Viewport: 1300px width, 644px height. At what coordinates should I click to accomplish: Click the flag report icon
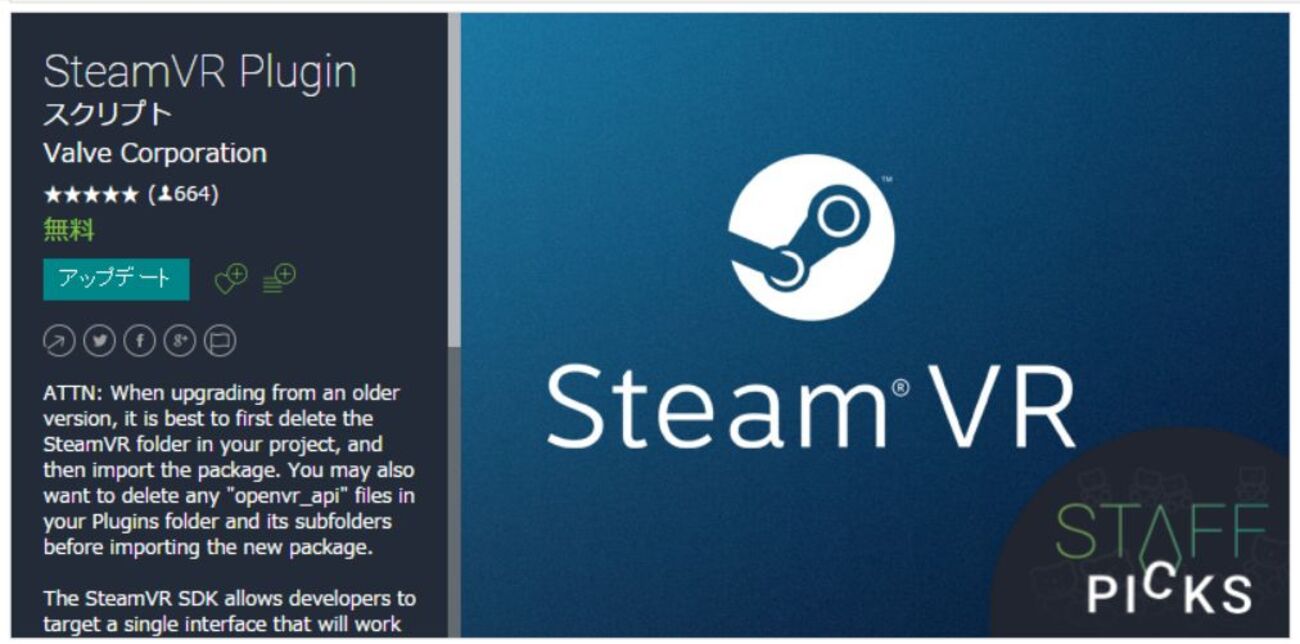(220, 342)
